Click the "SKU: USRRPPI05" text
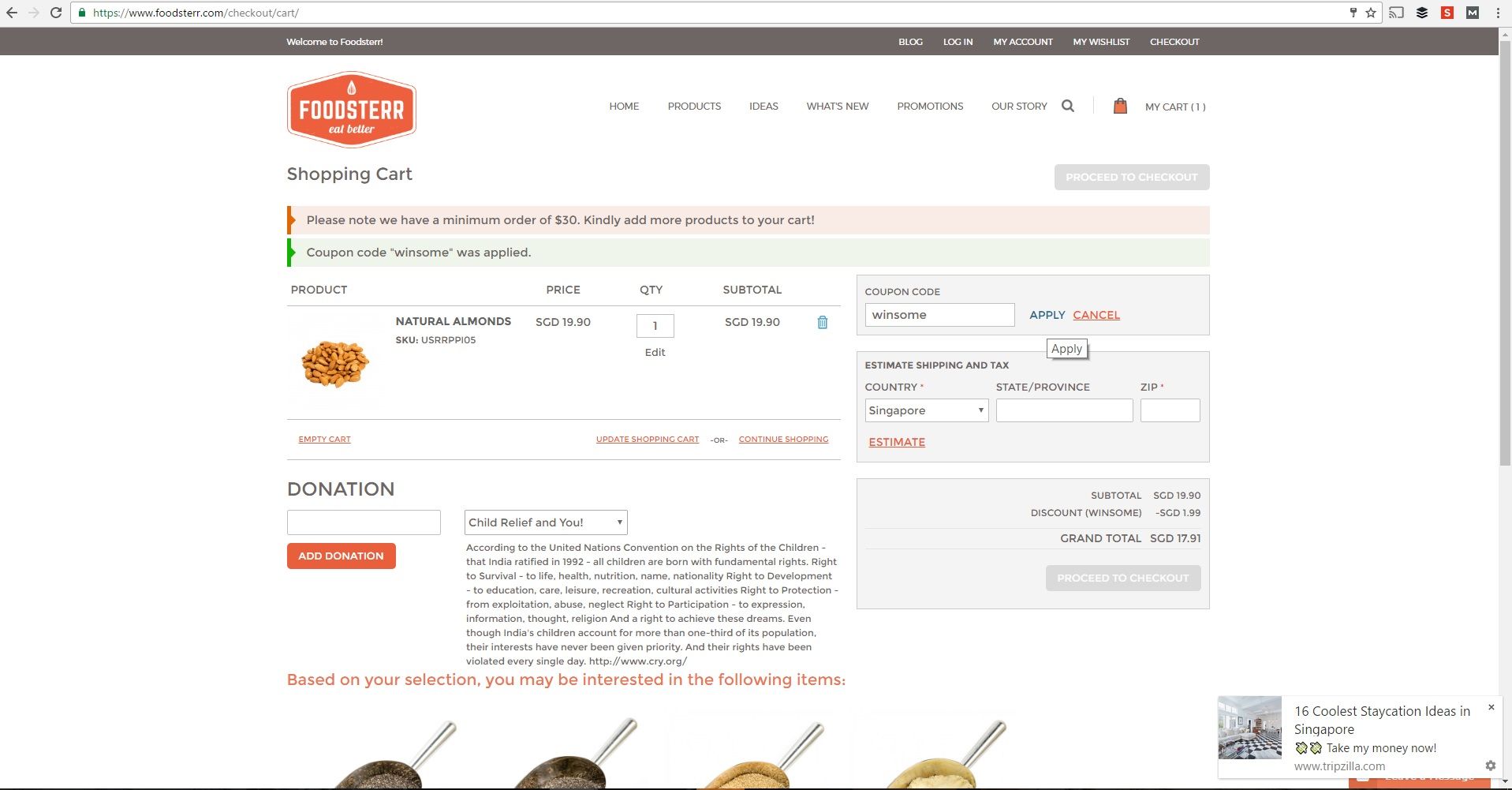This screenshot has width=1512, height=790. [435, 340]
